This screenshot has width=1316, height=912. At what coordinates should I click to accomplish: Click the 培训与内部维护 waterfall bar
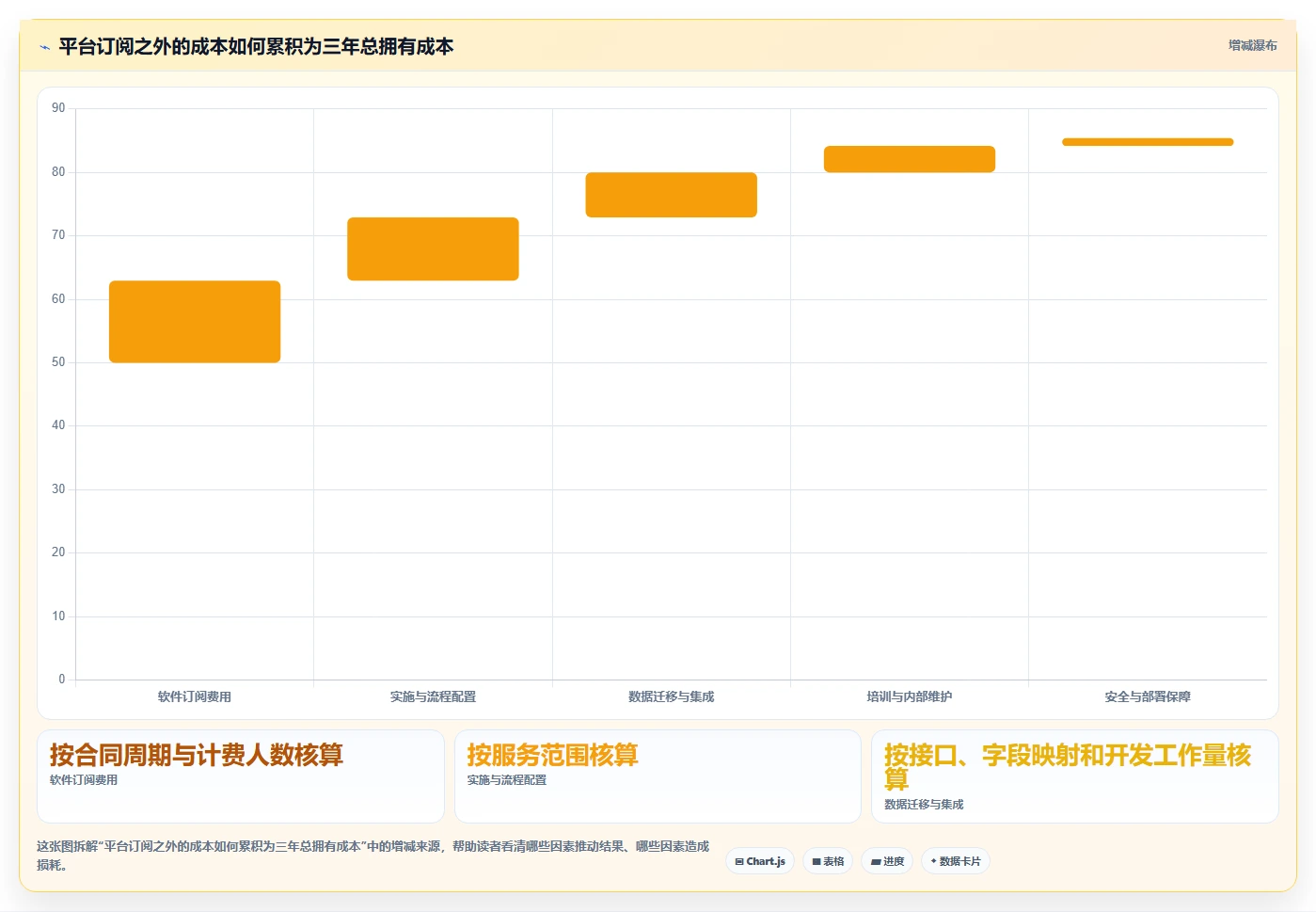point(910,159)
